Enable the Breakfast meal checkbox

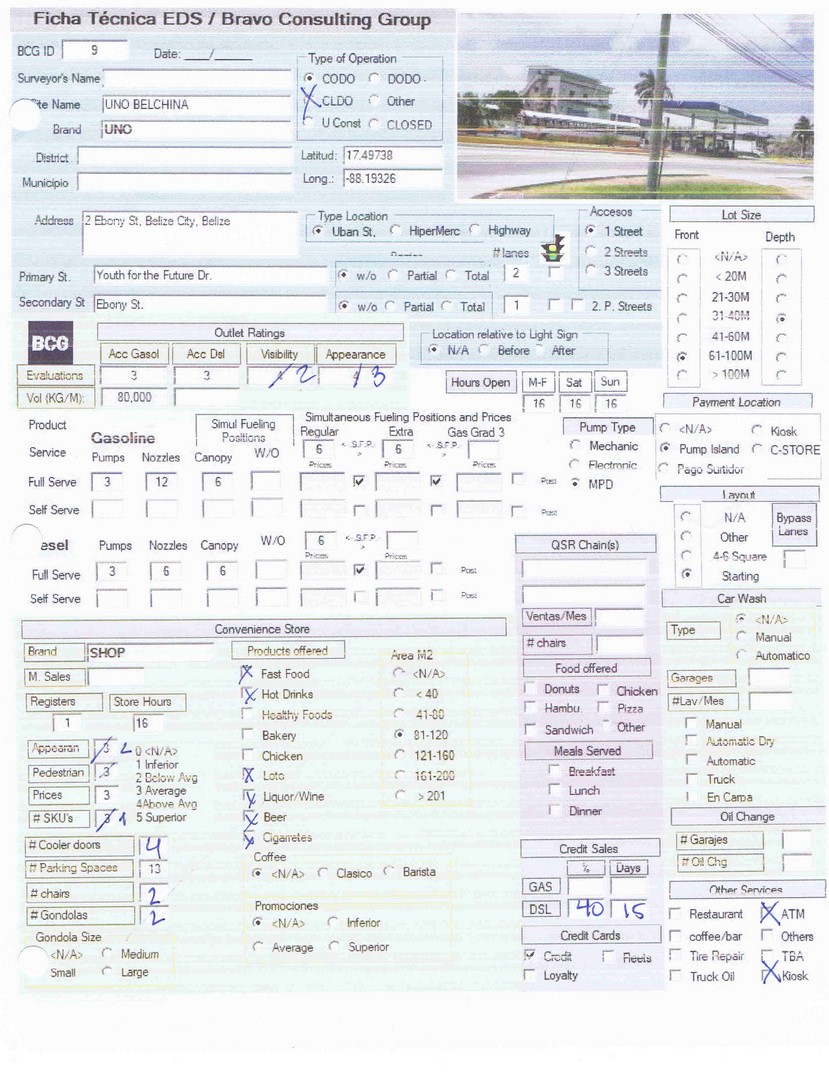point(554,770)
